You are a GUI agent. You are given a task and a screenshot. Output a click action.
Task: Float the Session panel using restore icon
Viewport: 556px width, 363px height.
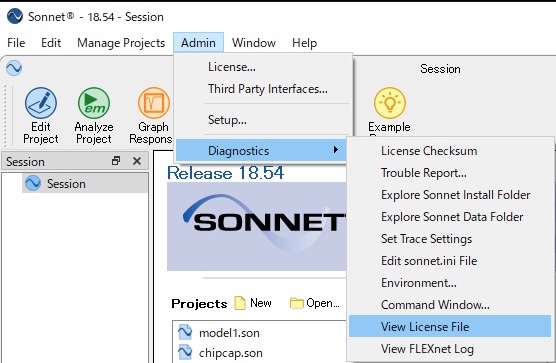pos(116,161)
